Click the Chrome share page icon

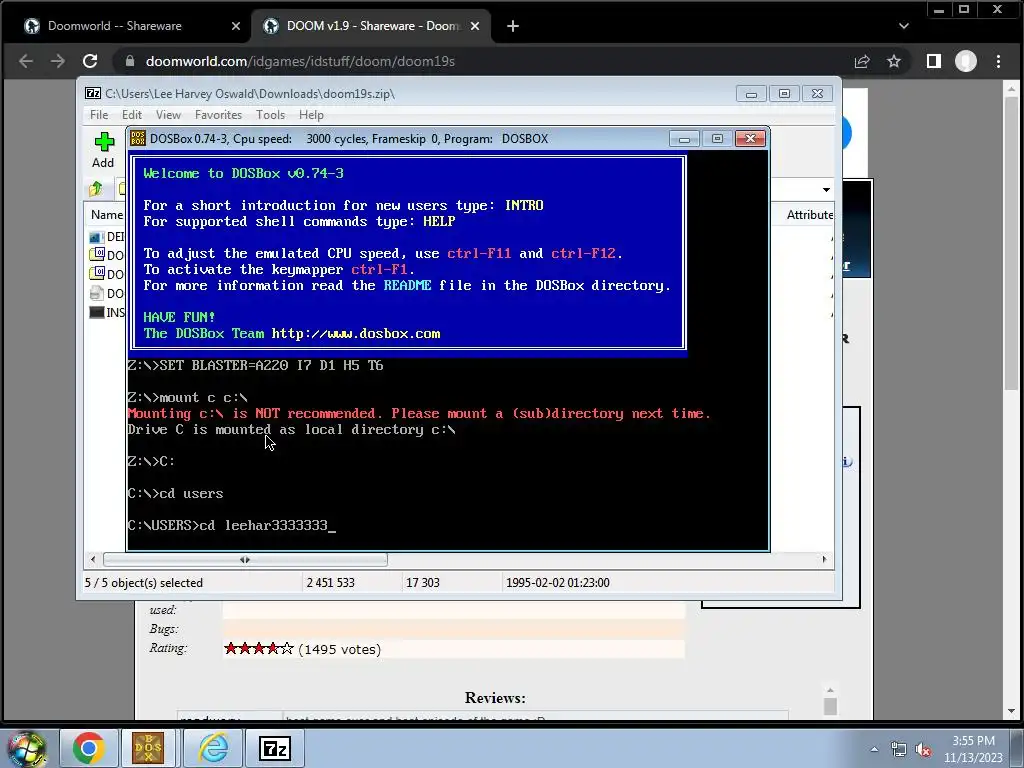[x=862, y=61]
